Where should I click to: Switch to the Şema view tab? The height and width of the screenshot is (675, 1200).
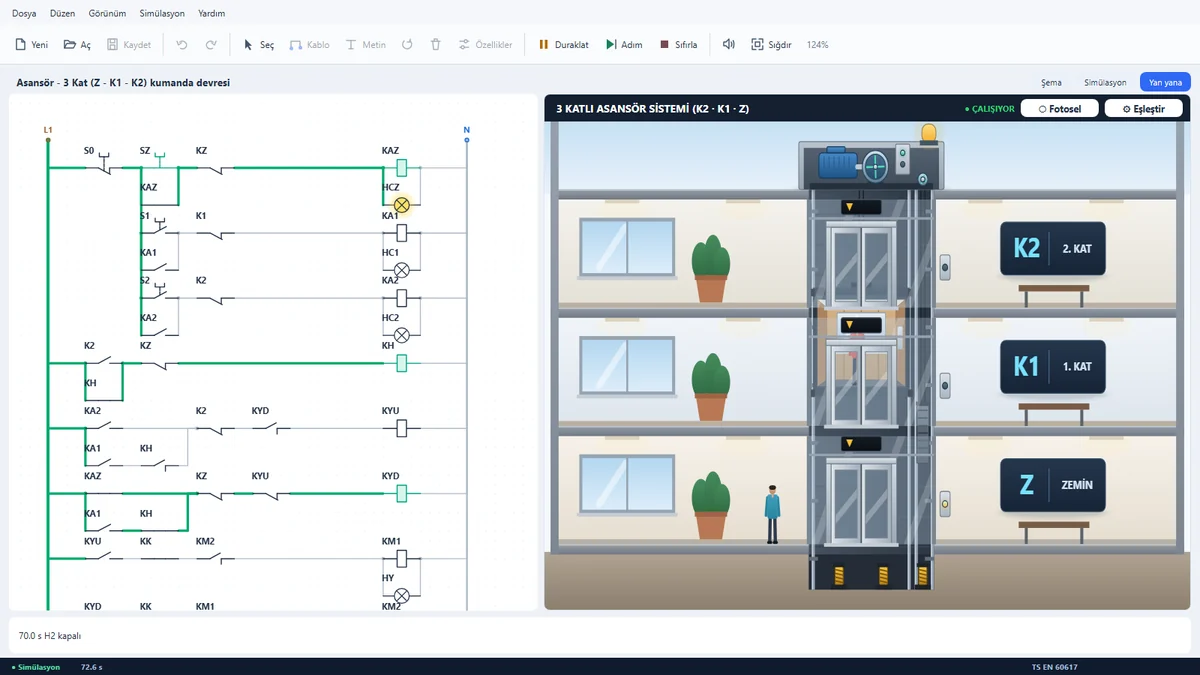(x=1051, y=83)
